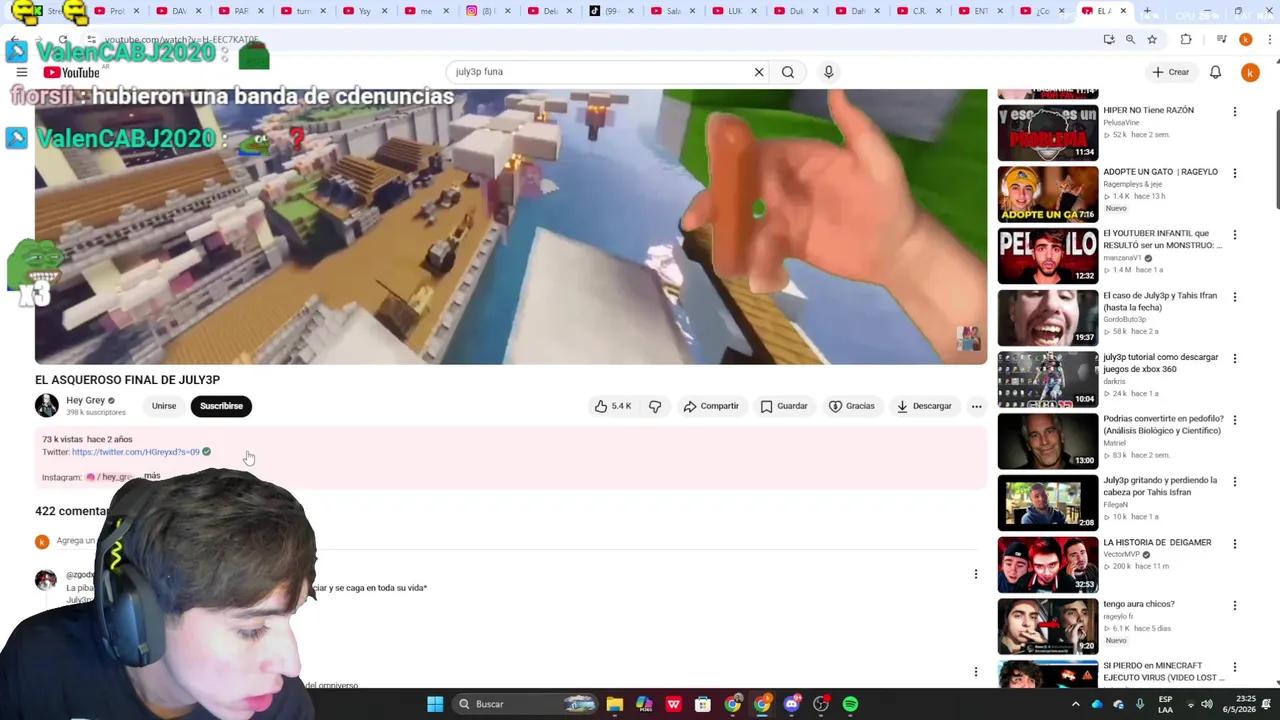Click Crear button in header
The width and height of the screenshot is (1280, 720).
point(1170,72)
